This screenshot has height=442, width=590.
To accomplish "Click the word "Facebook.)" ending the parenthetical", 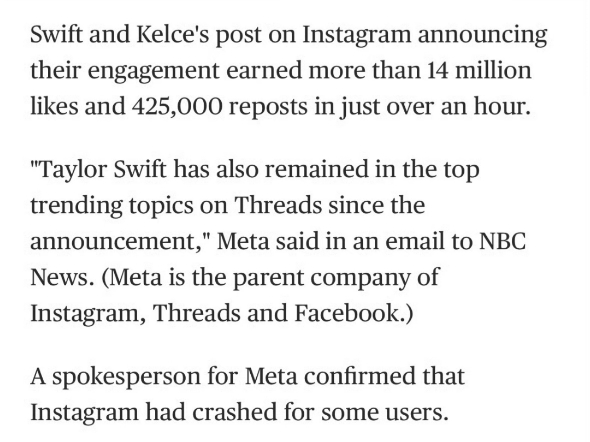I will [x=354, y=313].
